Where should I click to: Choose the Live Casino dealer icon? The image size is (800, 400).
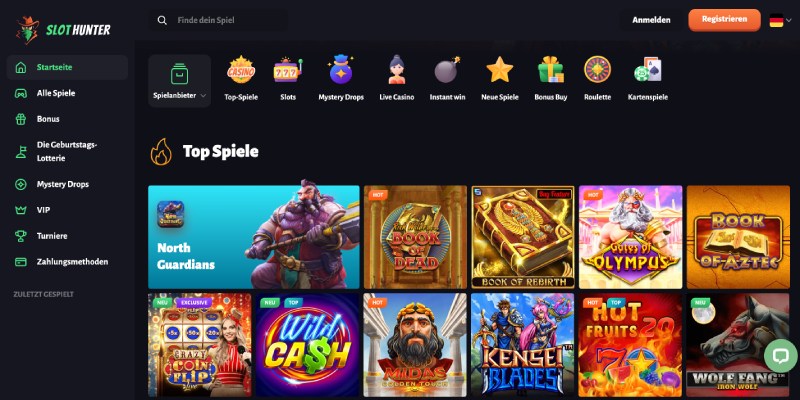[396, 70]
